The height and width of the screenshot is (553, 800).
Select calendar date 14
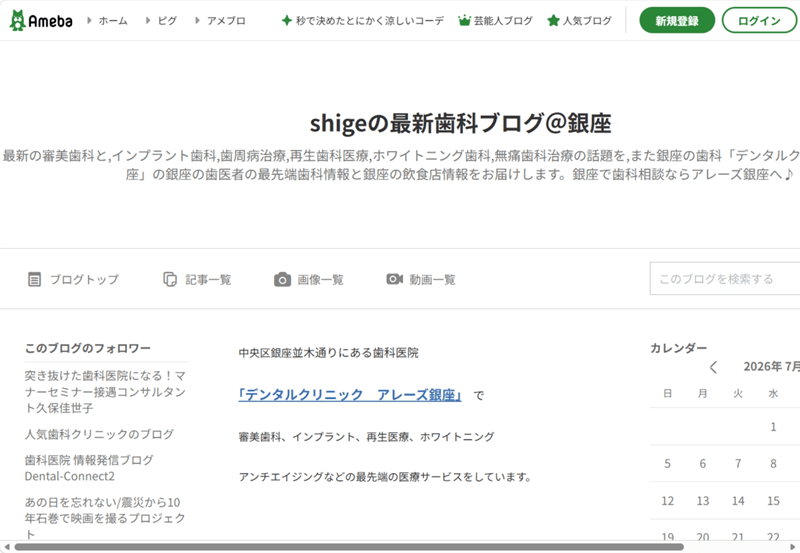tap(738, 500)
